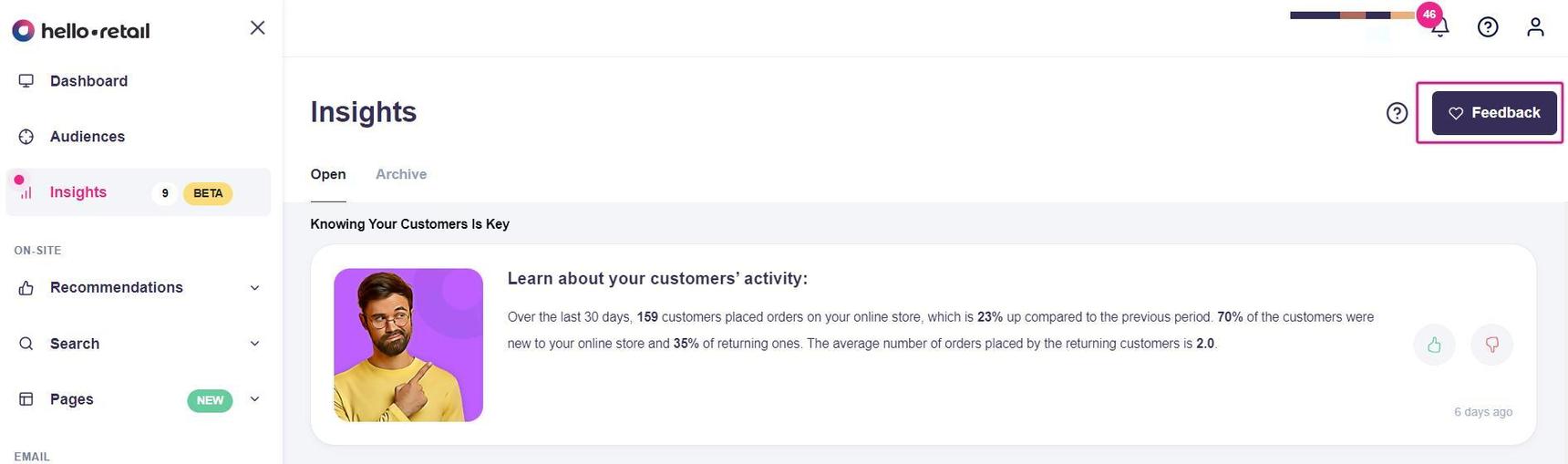Like the customers' activity insight
The width and height of the screenshot is (1568, 464).
[1434, 345]
